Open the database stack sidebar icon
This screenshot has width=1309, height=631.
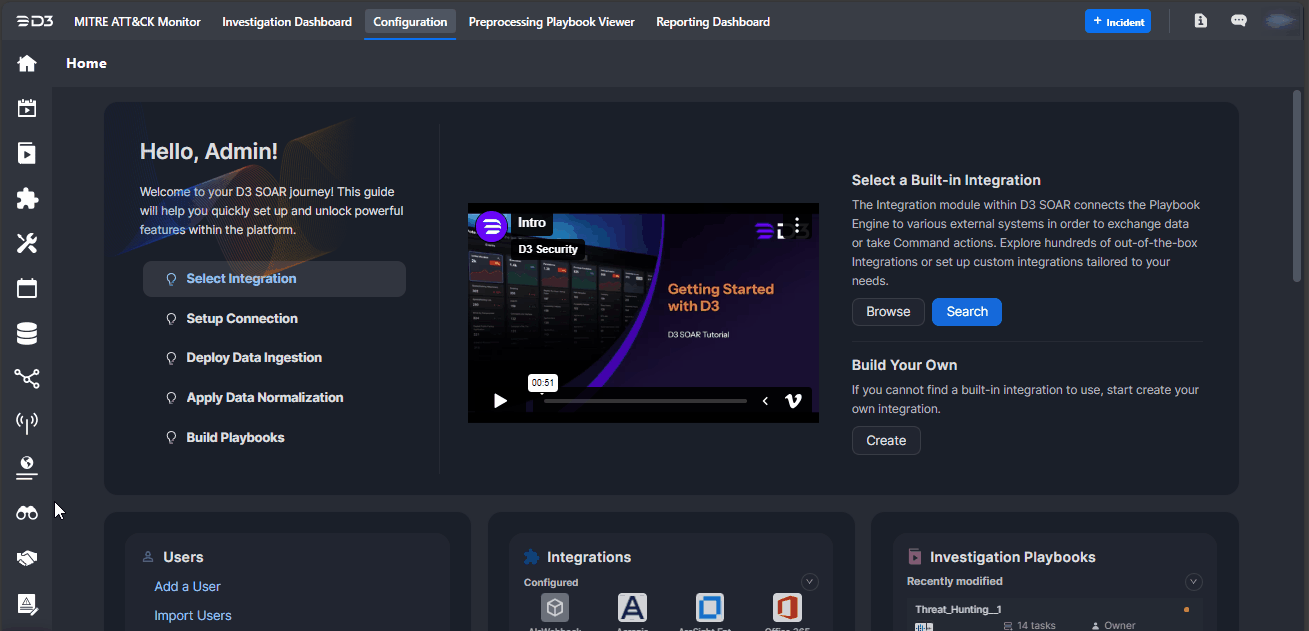27,333
